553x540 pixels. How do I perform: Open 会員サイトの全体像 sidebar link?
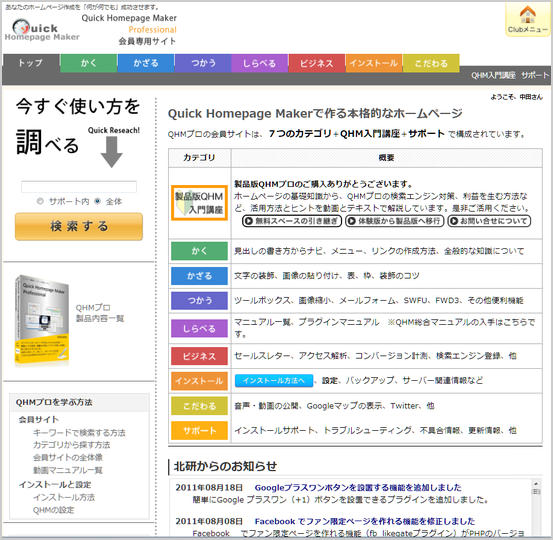coord(68,458)
